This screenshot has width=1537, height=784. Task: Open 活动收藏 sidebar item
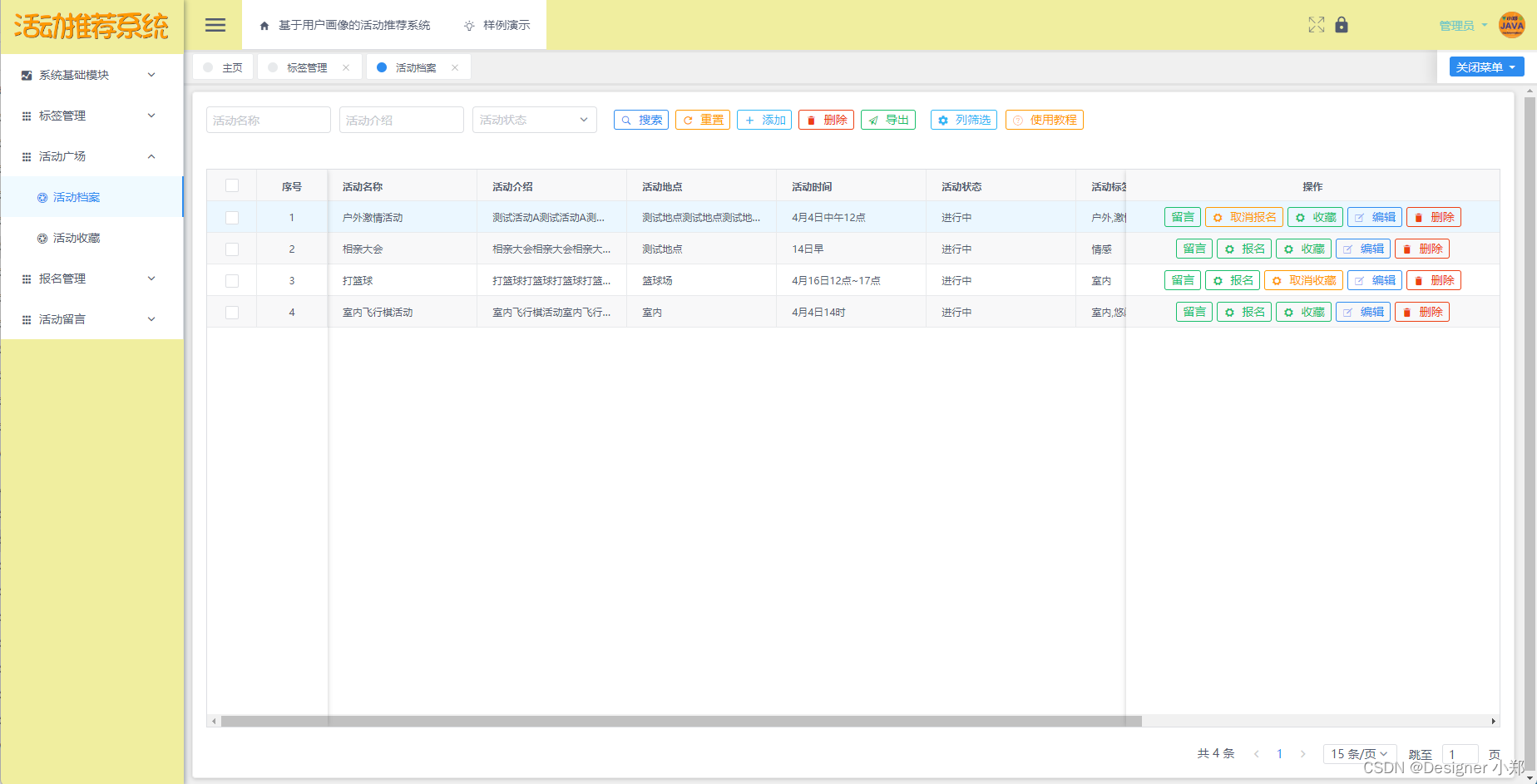(91, 238)
